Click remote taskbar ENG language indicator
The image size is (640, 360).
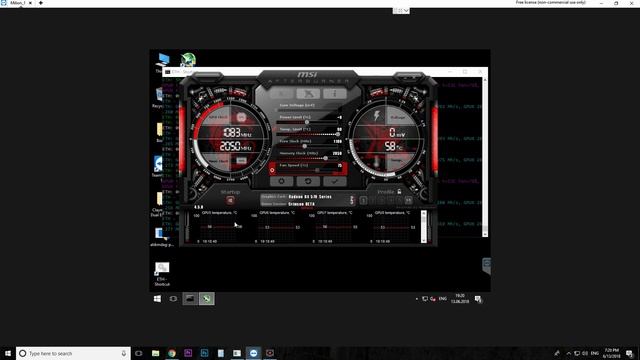coord(442,299)
